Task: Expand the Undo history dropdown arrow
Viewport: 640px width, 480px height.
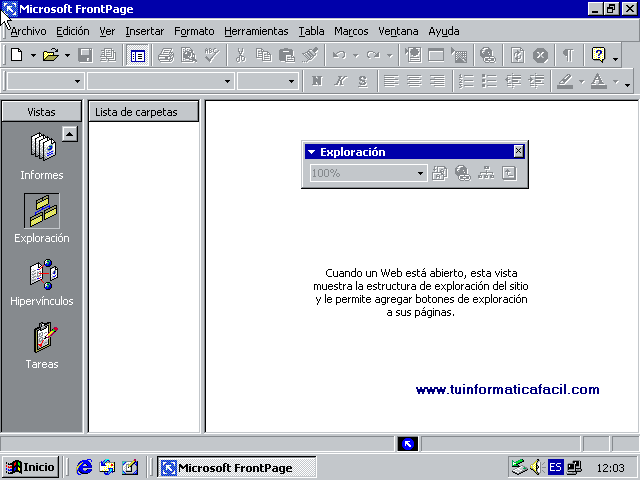Action: pyautogui.click(x=356, y=55)
